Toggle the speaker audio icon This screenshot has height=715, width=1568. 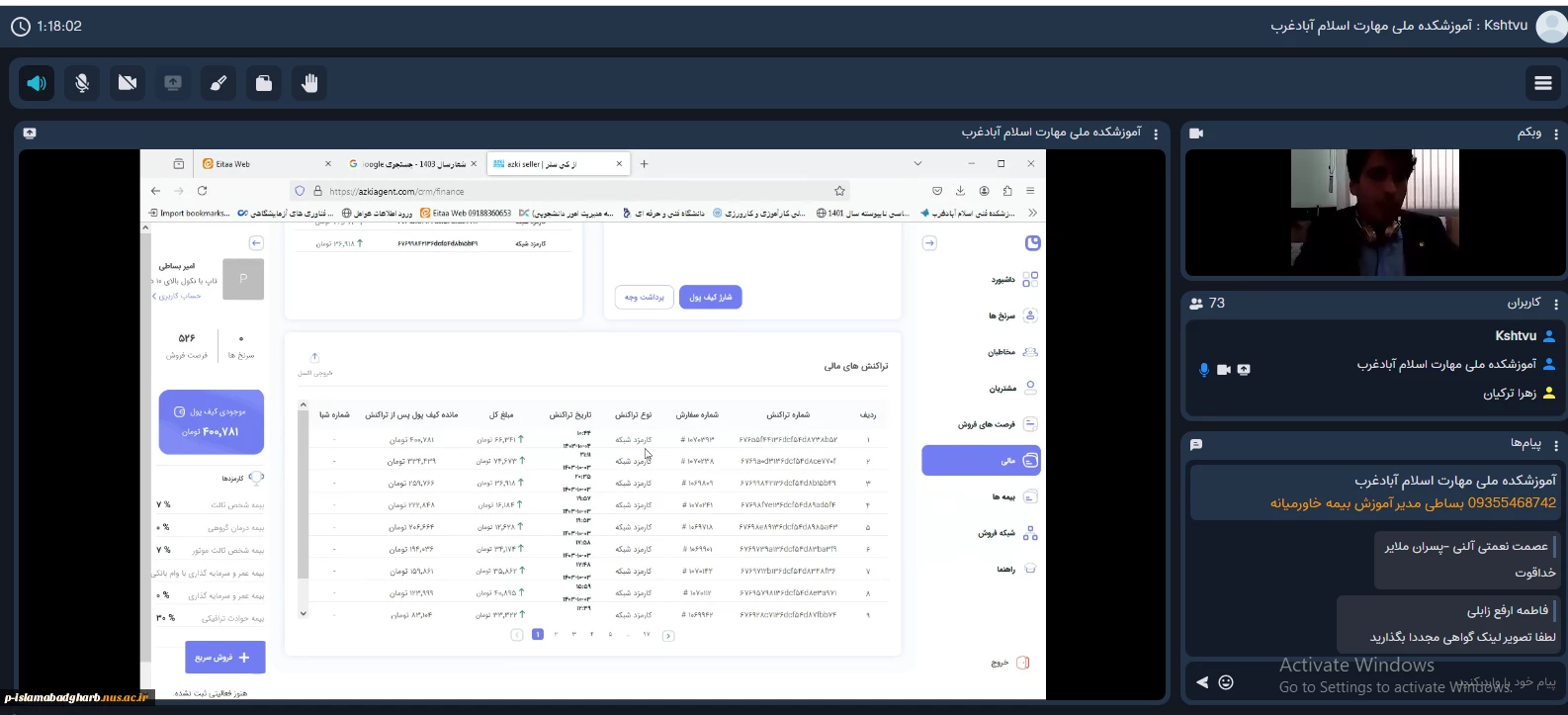[x=37, y=83]
